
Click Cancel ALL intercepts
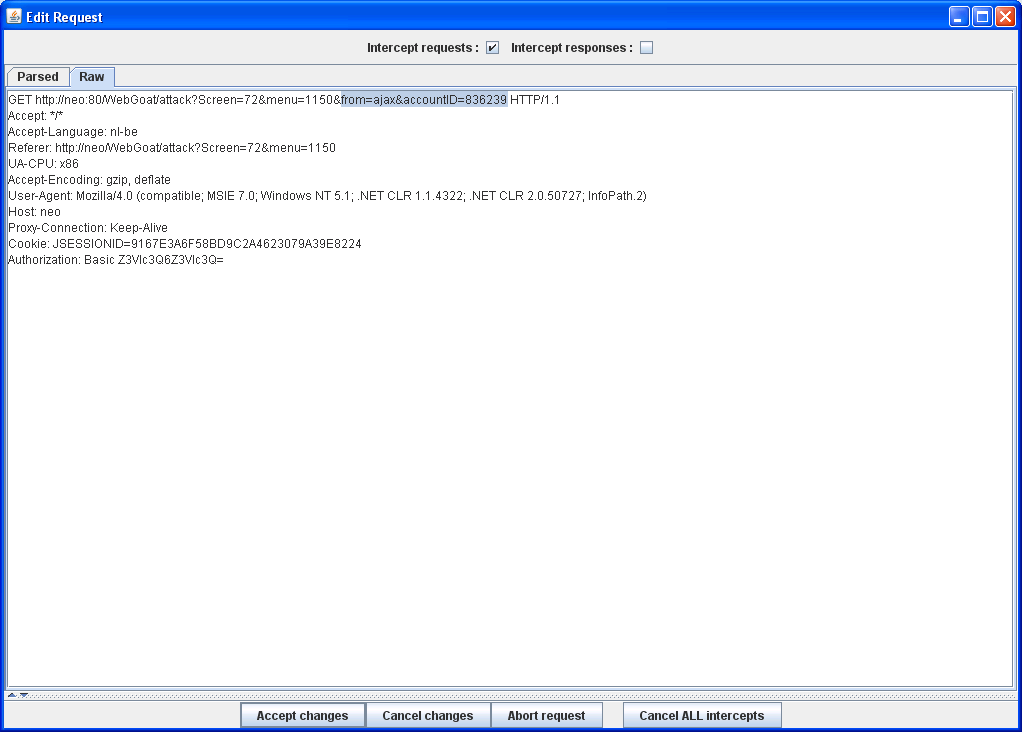click(701, 716)
